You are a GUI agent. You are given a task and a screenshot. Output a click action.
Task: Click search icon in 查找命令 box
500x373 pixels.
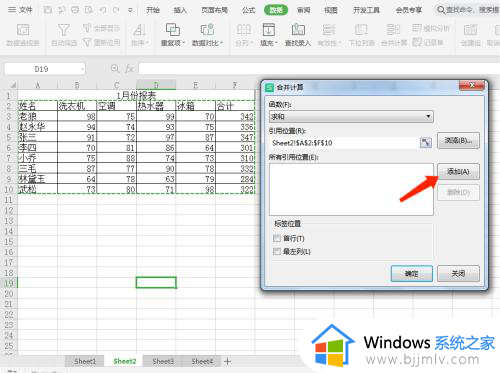click(x=441, y=10)
